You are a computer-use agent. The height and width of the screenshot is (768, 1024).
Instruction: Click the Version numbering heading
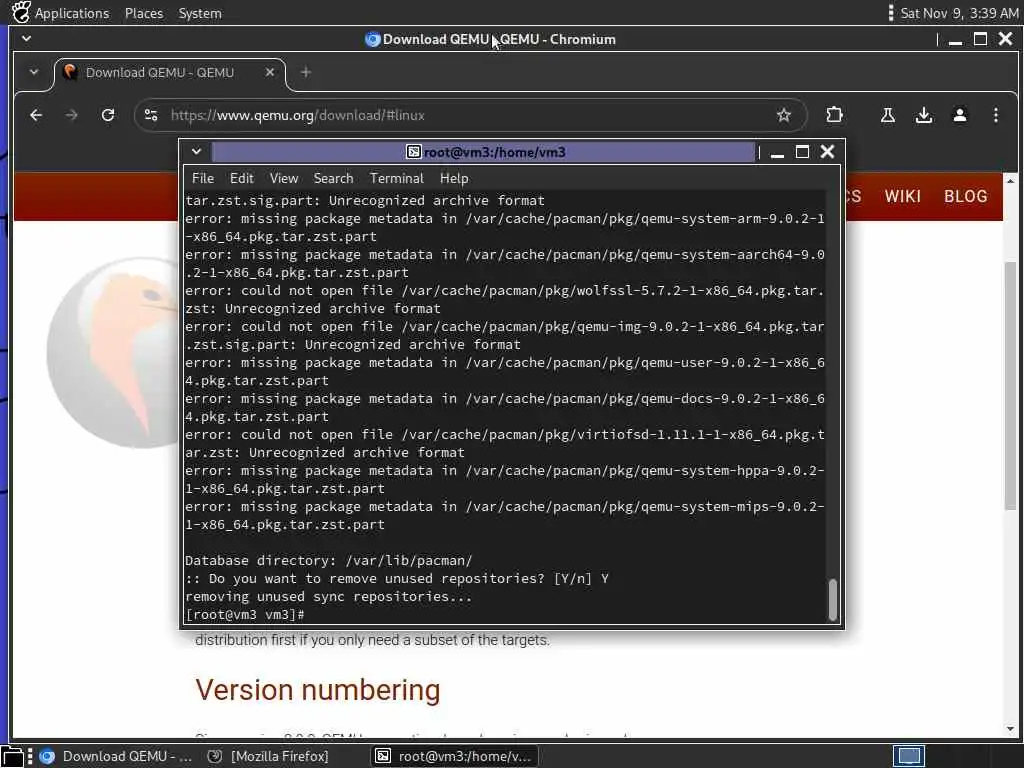pyautogui.click(x=317, y=690)
